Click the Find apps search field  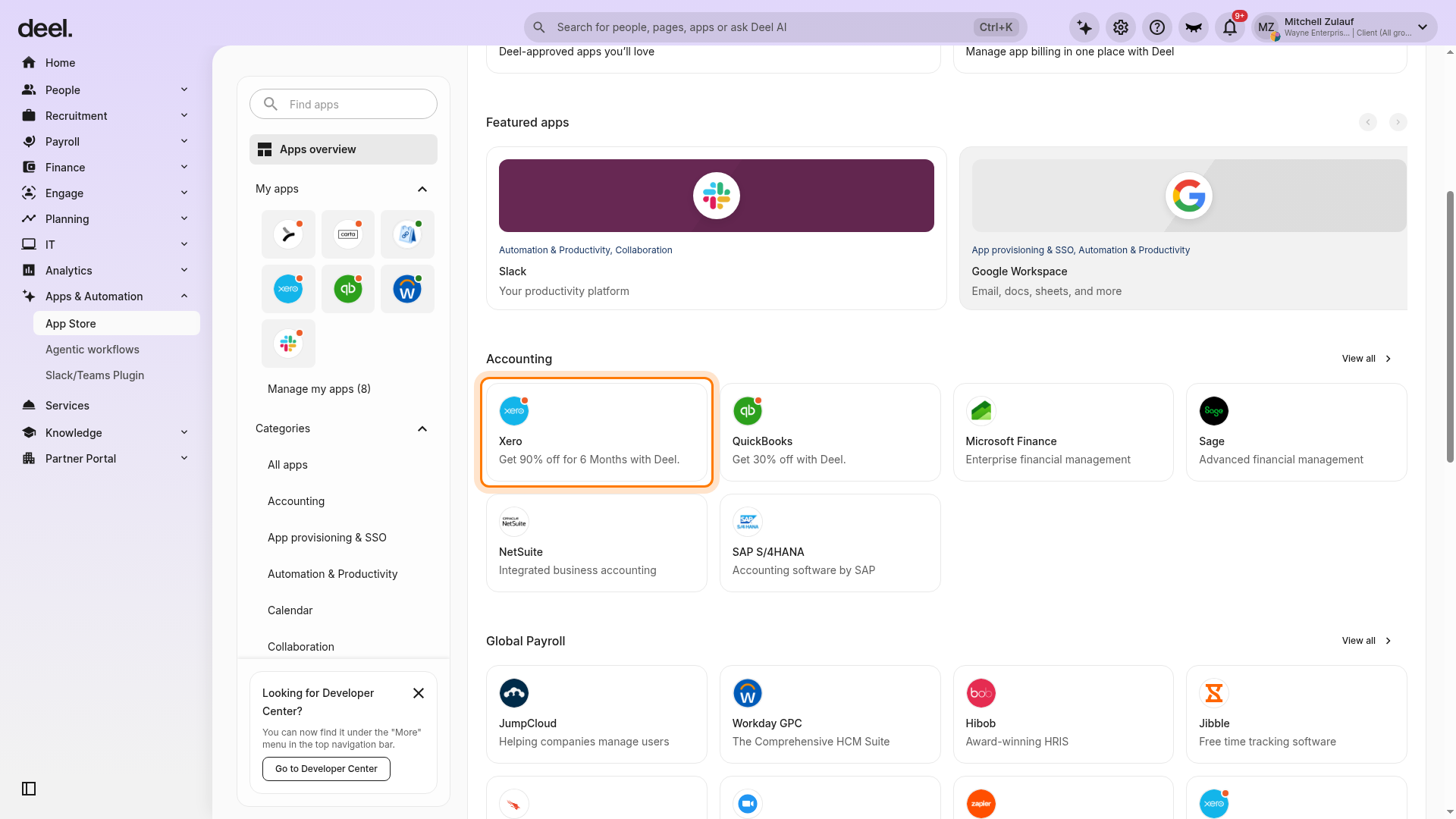pos(344,104)
